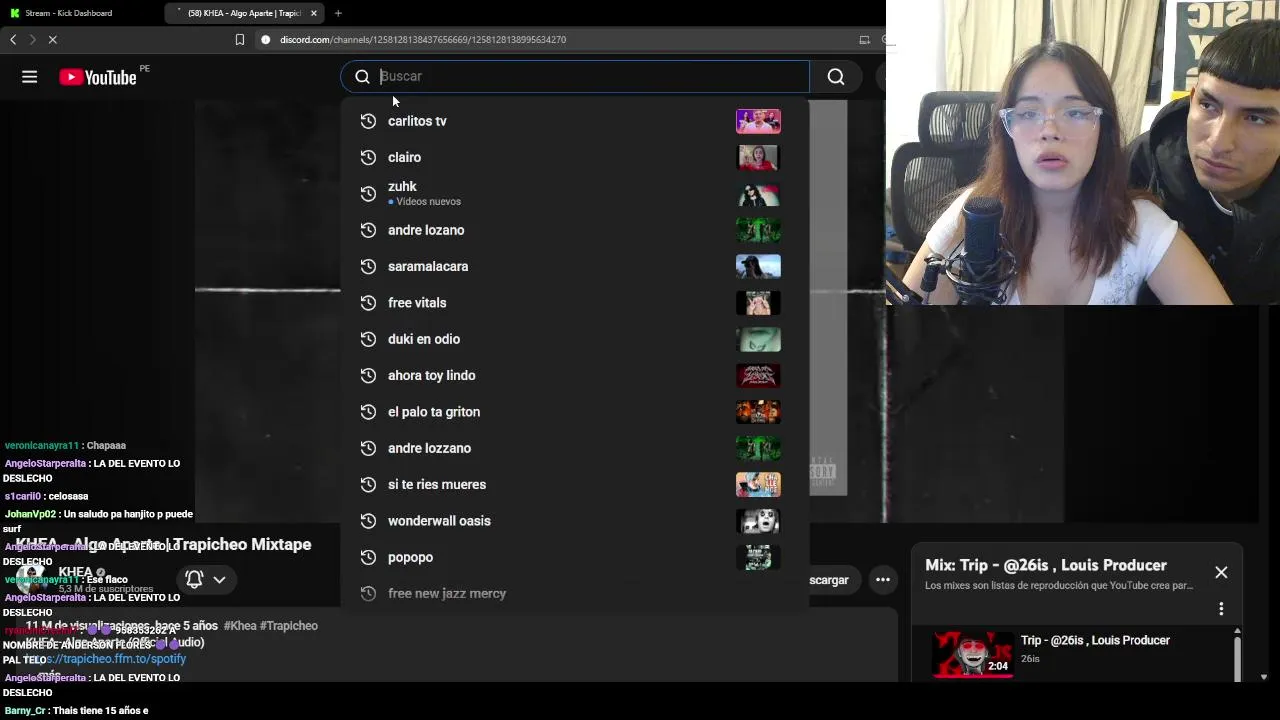Click the magnifier search button beside Buscar

pos(836,77)
